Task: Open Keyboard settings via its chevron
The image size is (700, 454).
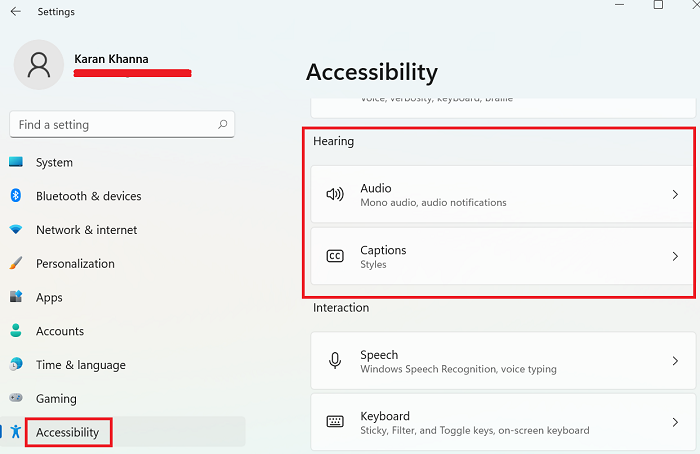Action: click(675, 422)
